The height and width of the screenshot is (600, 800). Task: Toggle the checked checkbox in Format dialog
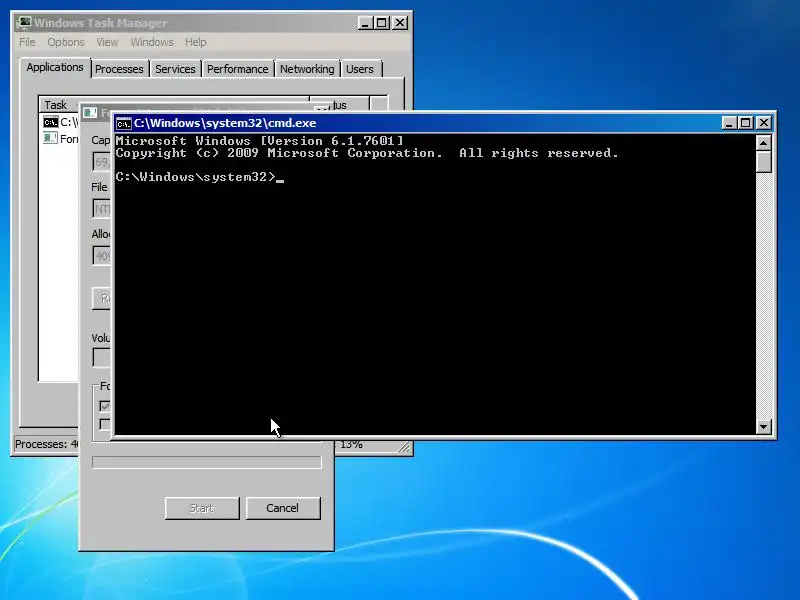(105, 406)
